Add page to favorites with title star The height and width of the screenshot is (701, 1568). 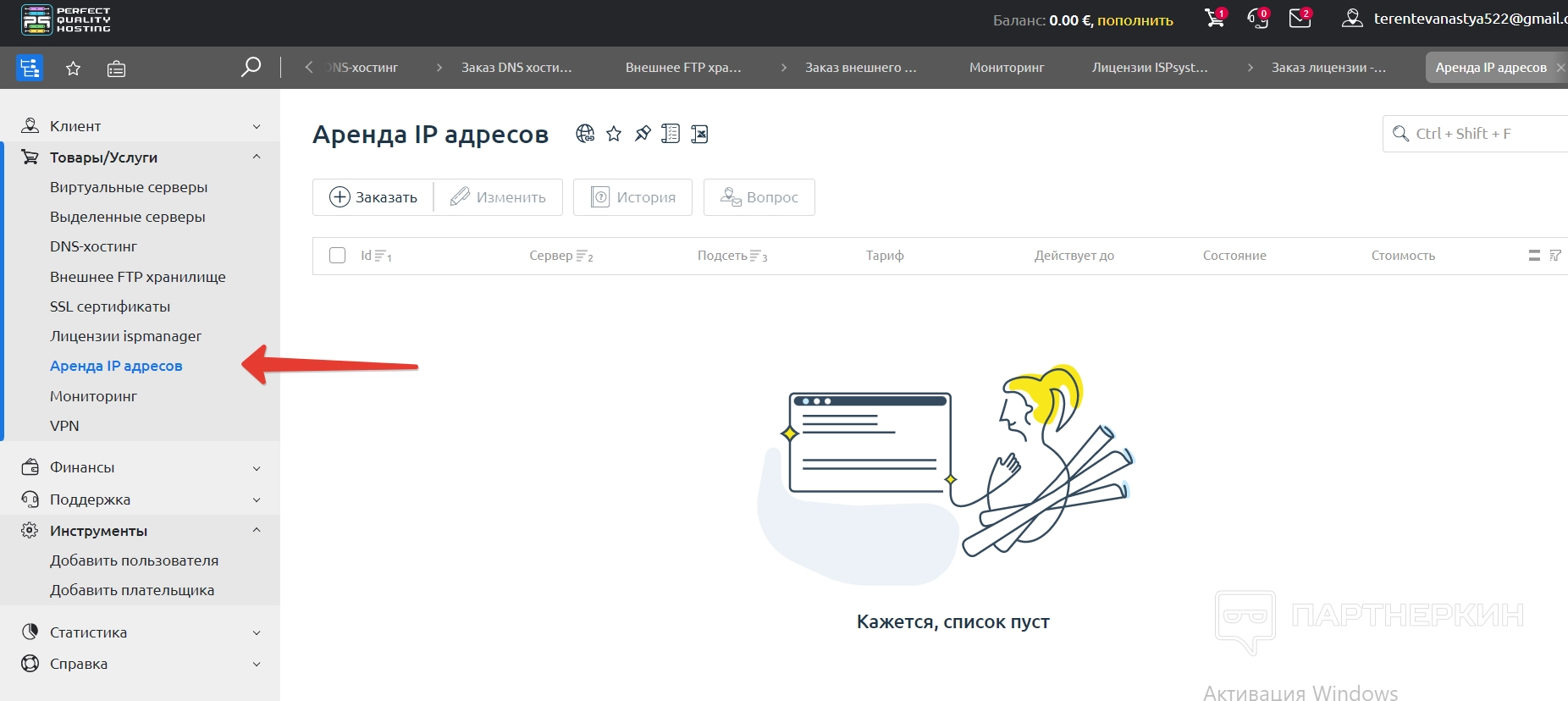click(x=614, y=134)
